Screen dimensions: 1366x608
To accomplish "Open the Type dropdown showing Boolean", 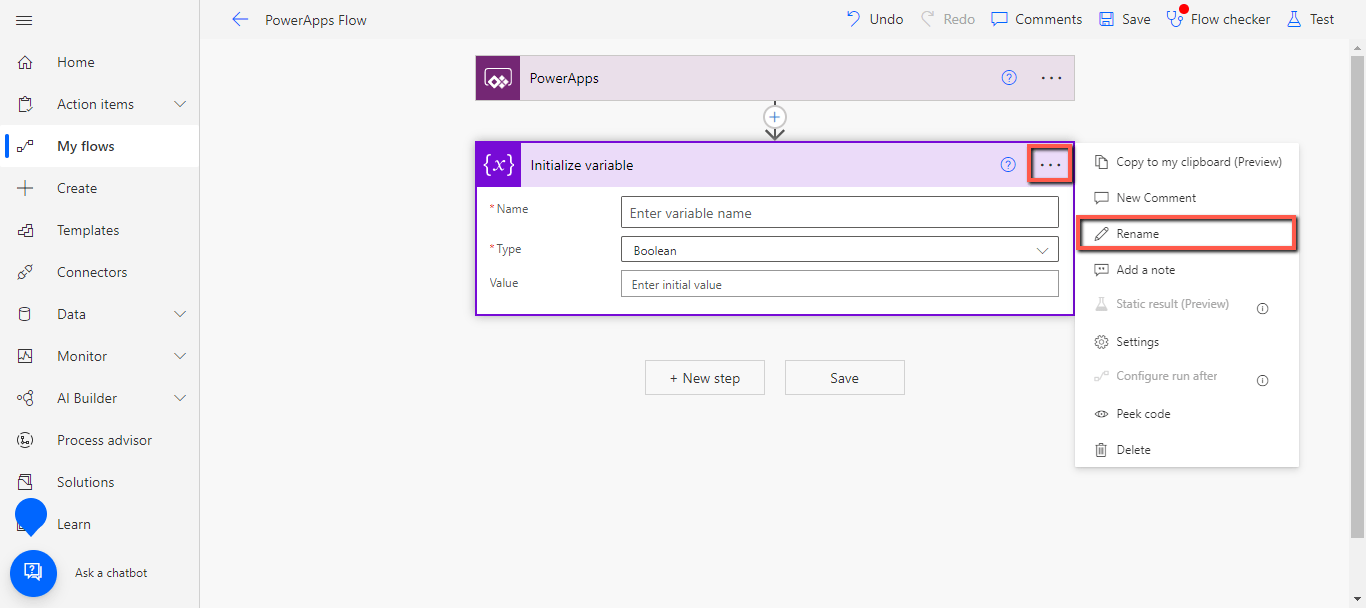I will (840, 250).
